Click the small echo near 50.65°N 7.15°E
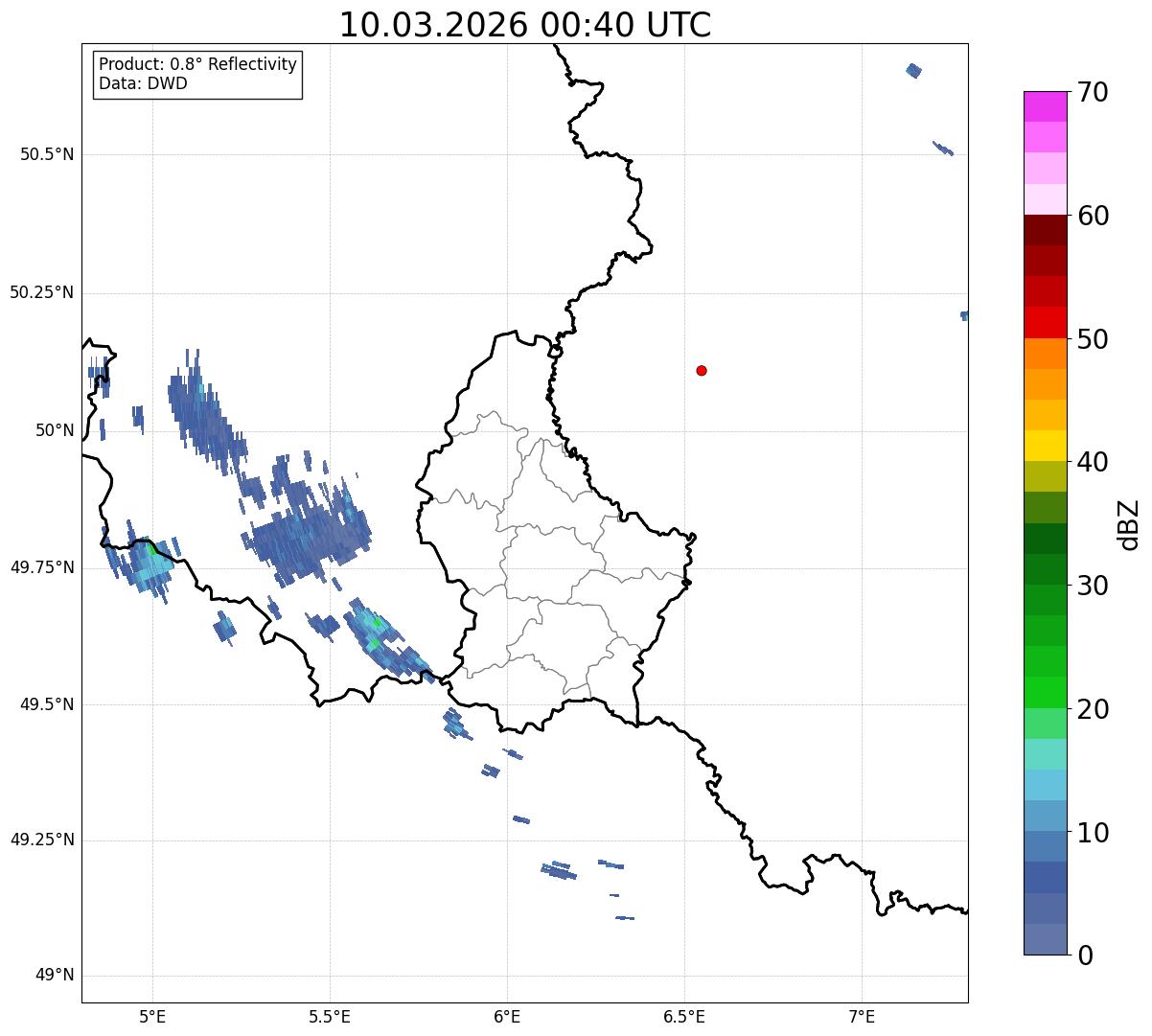 [913, 70]
